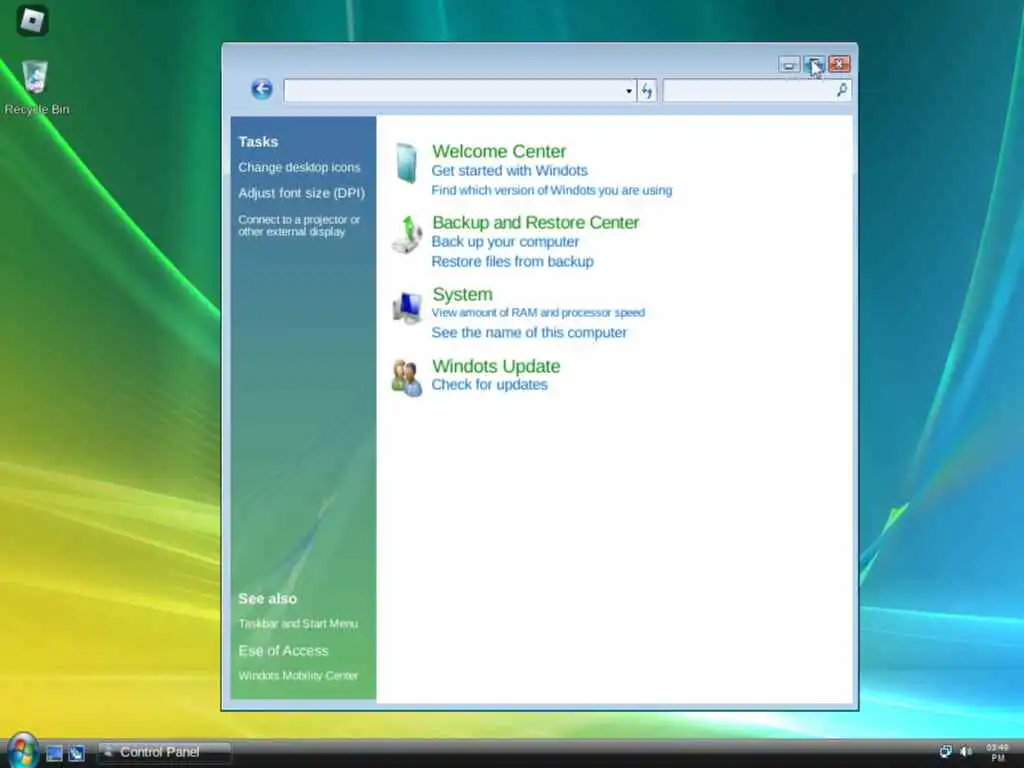This screenshot has height=768, width=1024.
Task: Click the magnifier search icon
Action: tap(842, 90)
